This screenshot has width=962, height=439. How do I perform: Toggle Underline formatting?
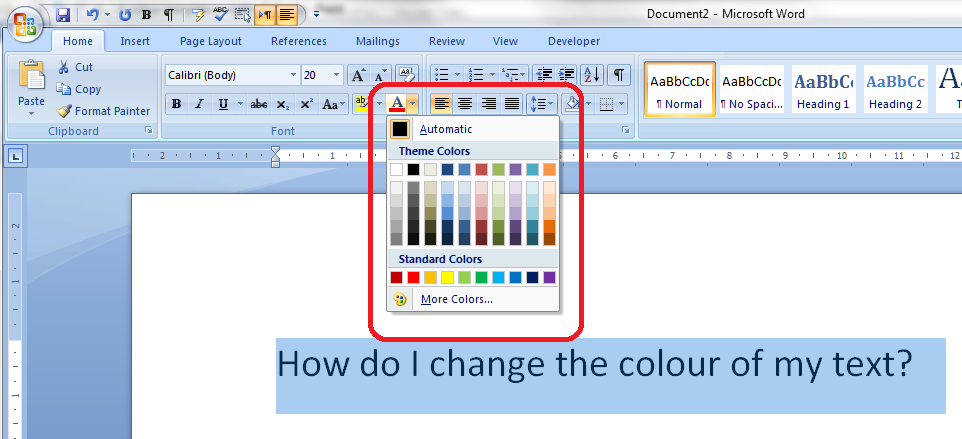coord(223,104)
